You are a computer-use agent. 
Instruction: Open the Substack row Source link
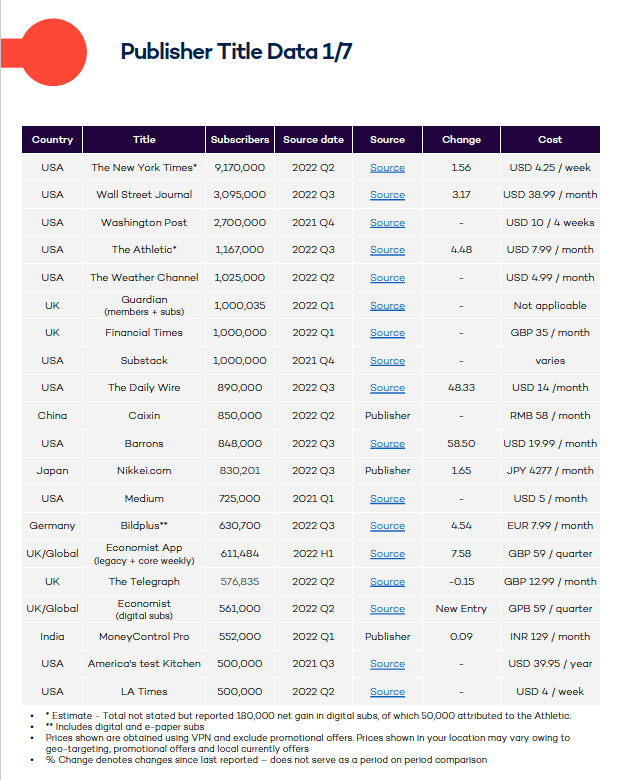pyautogui.click(x=387, y=361)
